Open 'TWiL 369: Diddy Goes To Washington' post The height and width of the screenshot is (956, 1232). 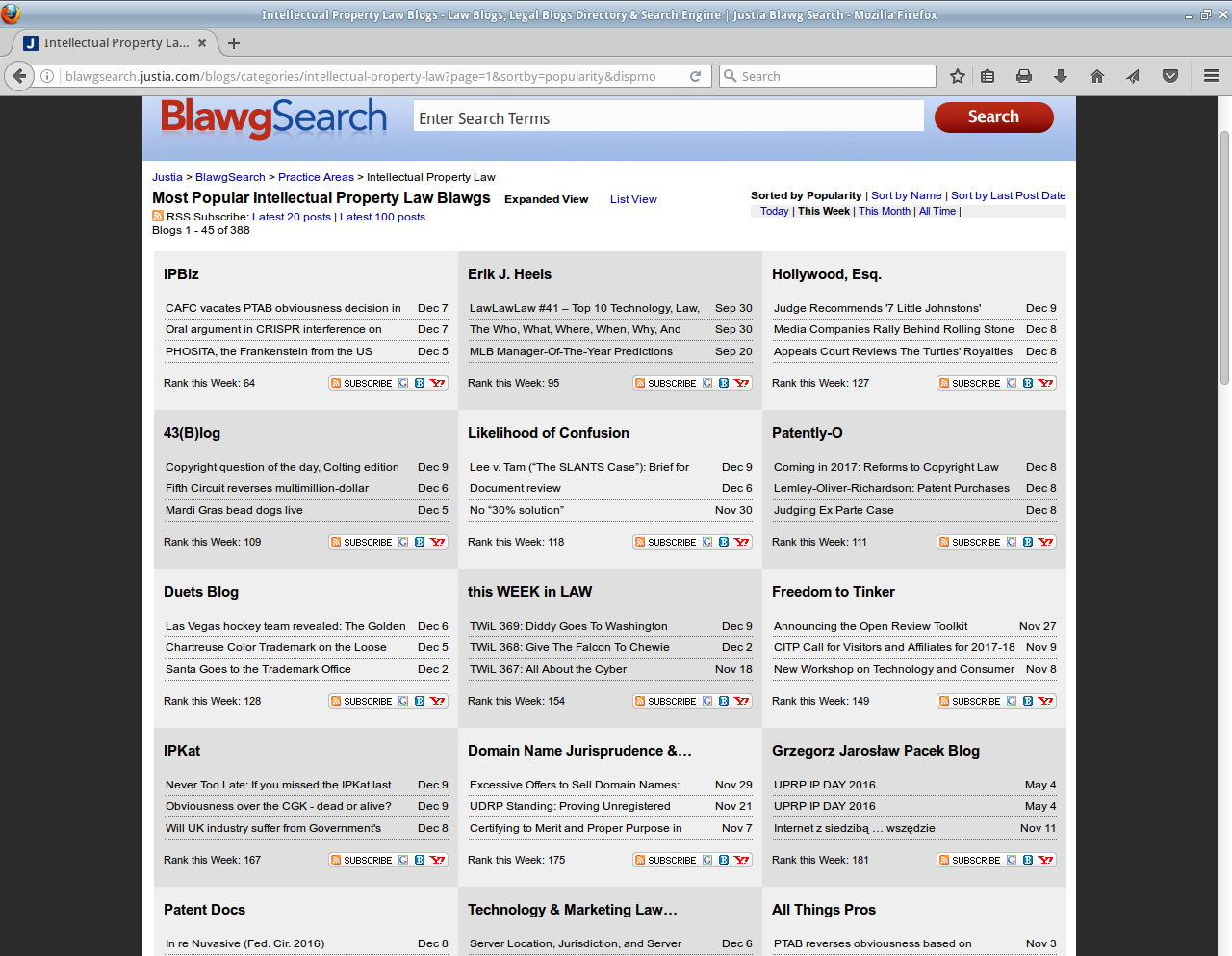pyautogui.click(x=568, y=626)
